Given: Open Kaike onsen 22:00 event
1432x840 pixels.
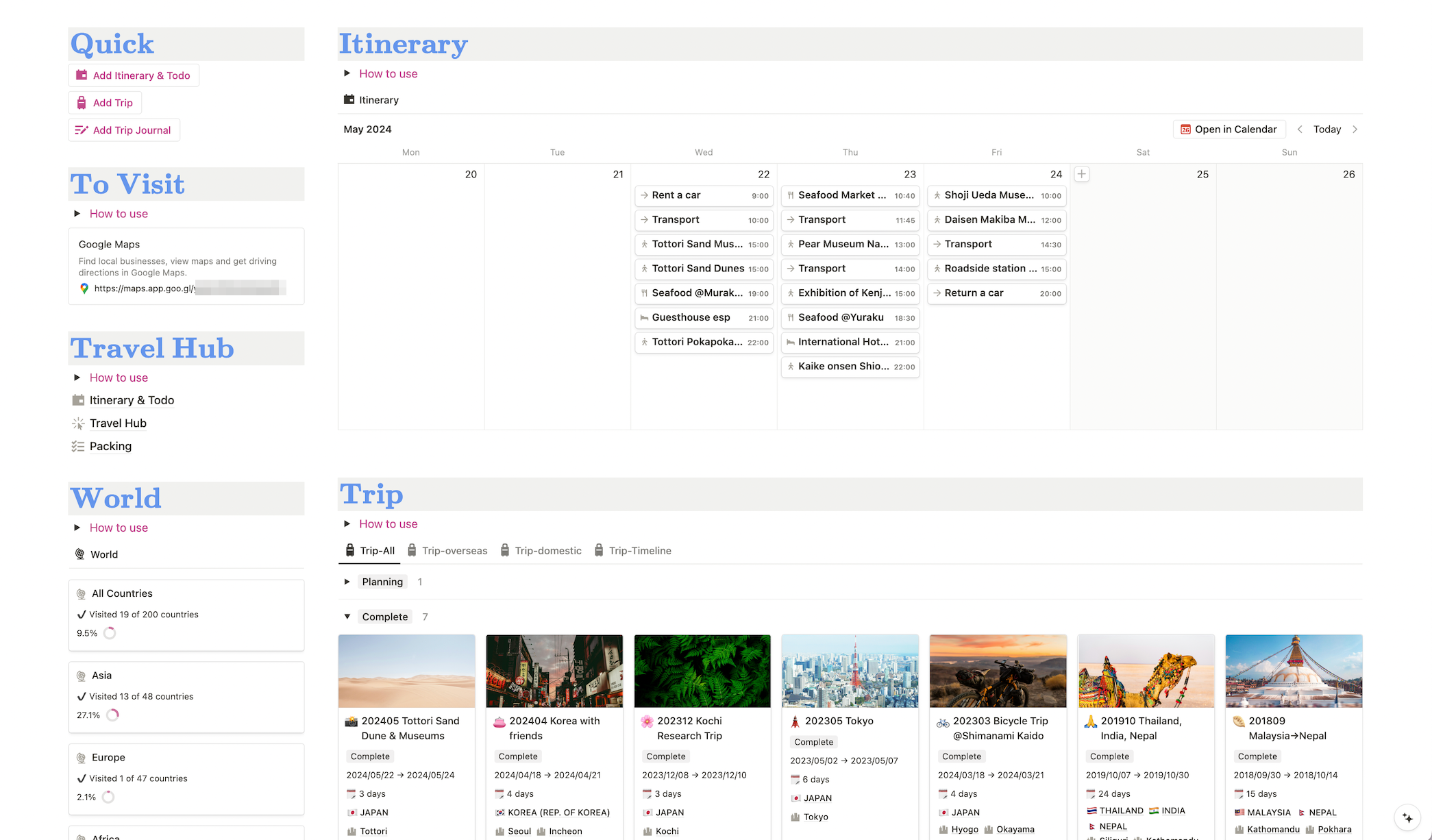Looking at the screenshot, I should [x=850, y=367].
